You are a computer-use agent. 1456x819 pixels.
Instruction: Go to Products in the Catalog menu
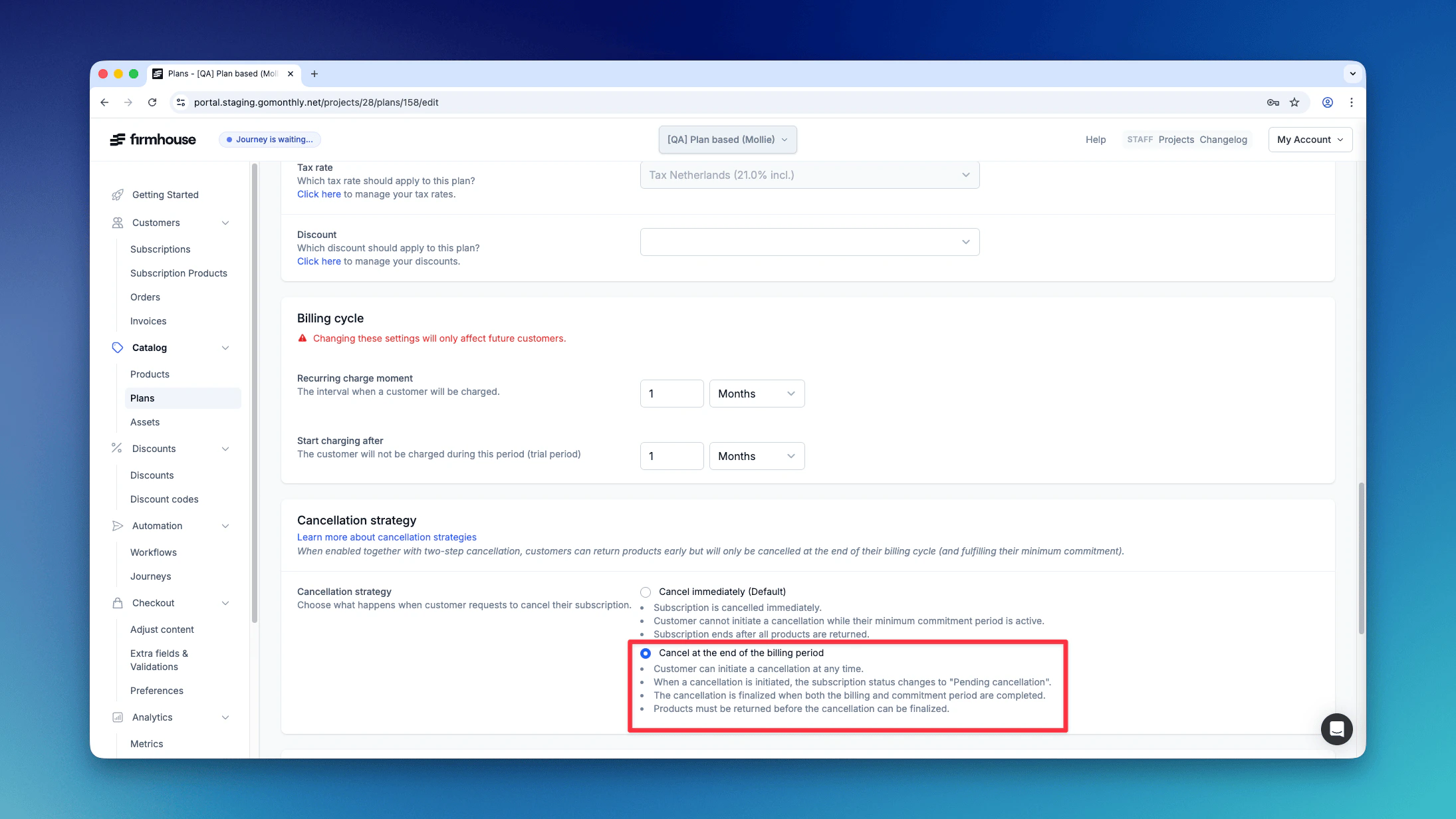[x=150, y=374]
